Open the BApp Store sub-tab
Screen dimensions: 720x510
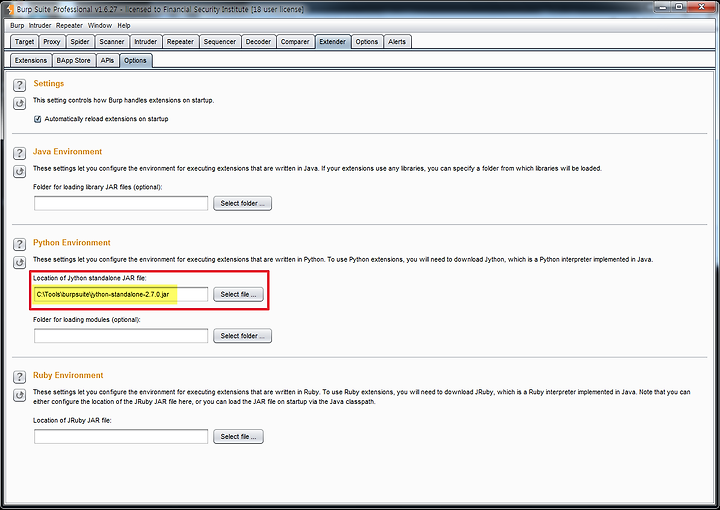point(73,60)
